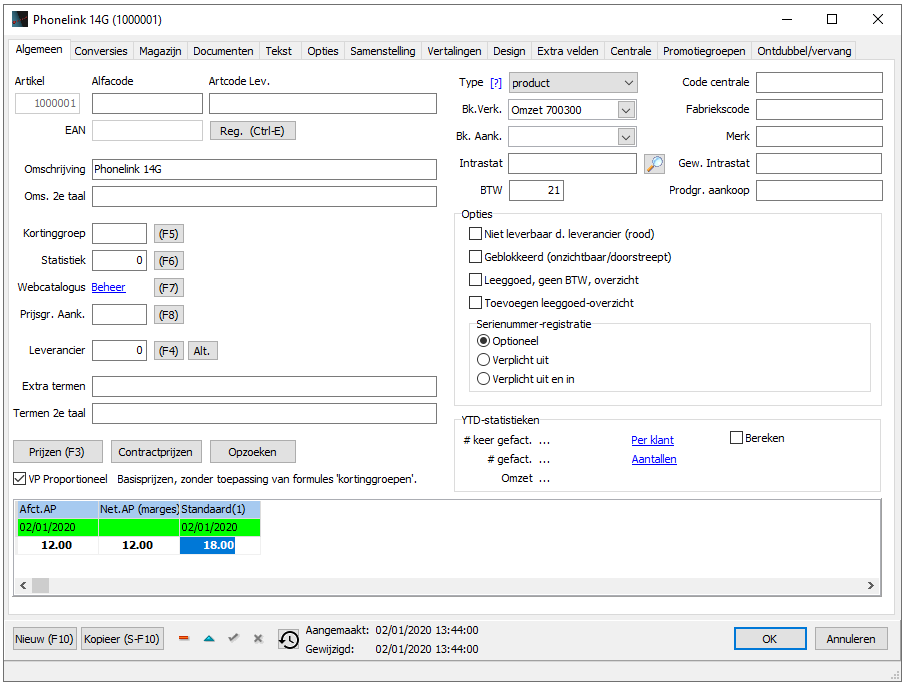Viewport: 904px width, 686px height.
Task: Click the Kortinggroep (F5) button
Action: (169, 234)
